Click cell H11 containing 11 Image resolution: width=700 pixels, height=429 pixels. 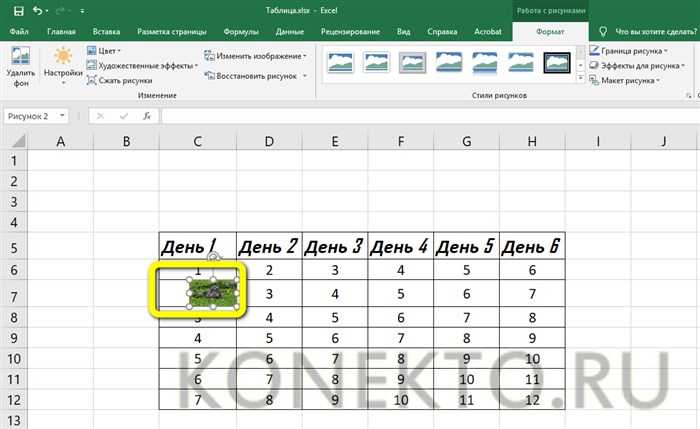(532, 379)
